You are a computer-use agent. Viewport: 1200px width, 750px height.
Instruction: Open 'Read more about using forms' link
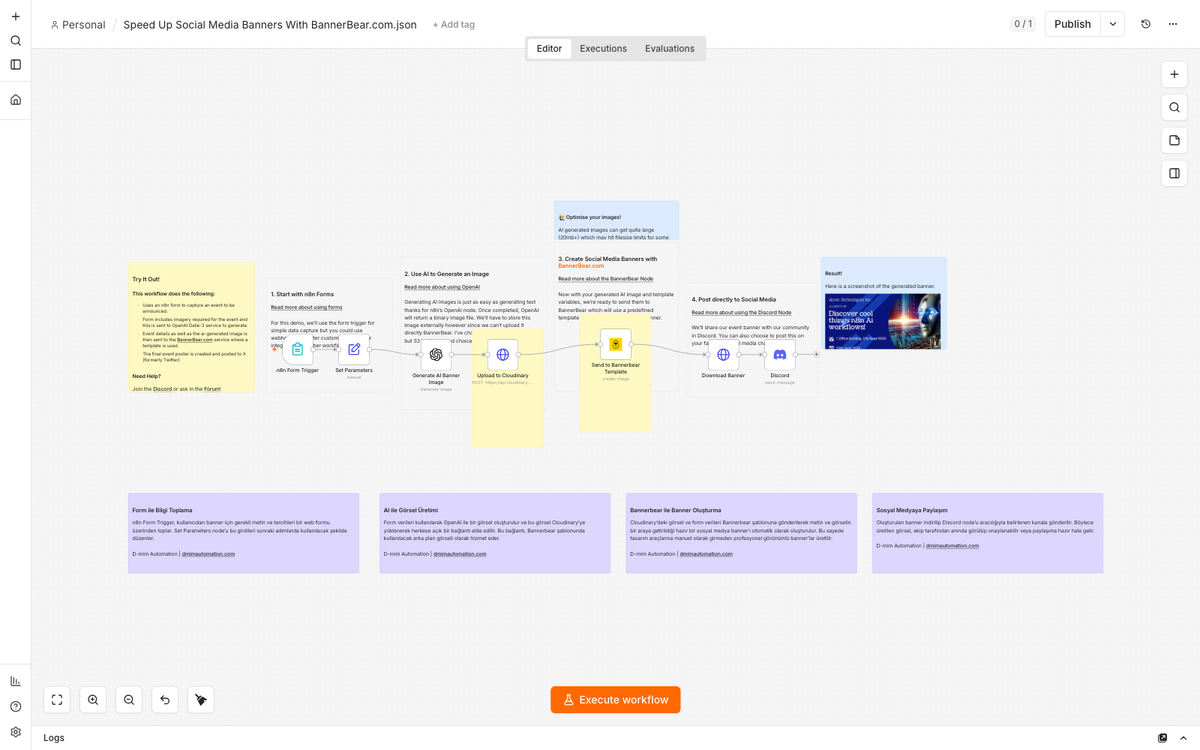306,307
